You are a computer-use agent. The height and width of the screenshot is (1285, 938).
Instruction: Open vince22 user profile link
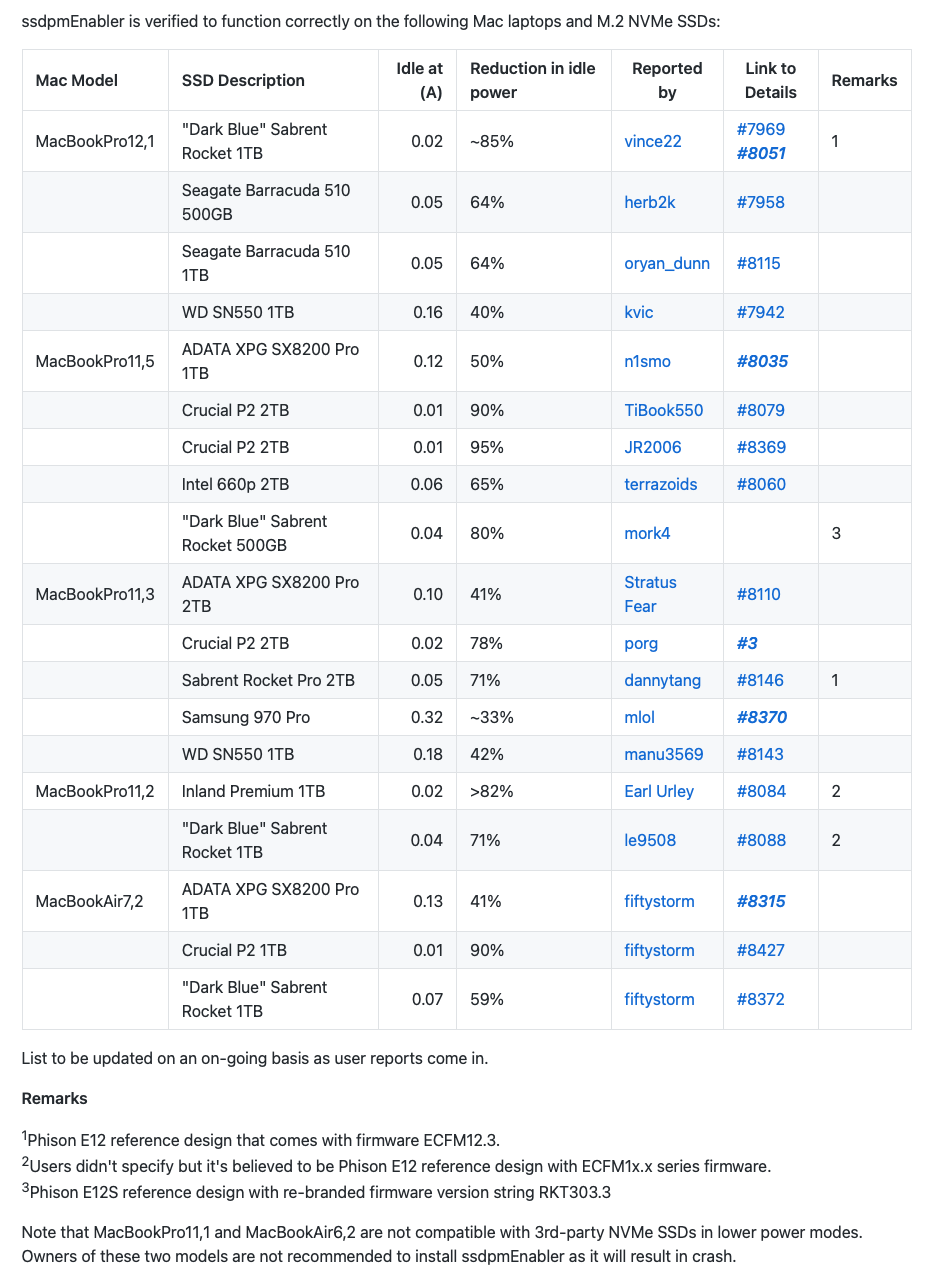pos(653,141)
